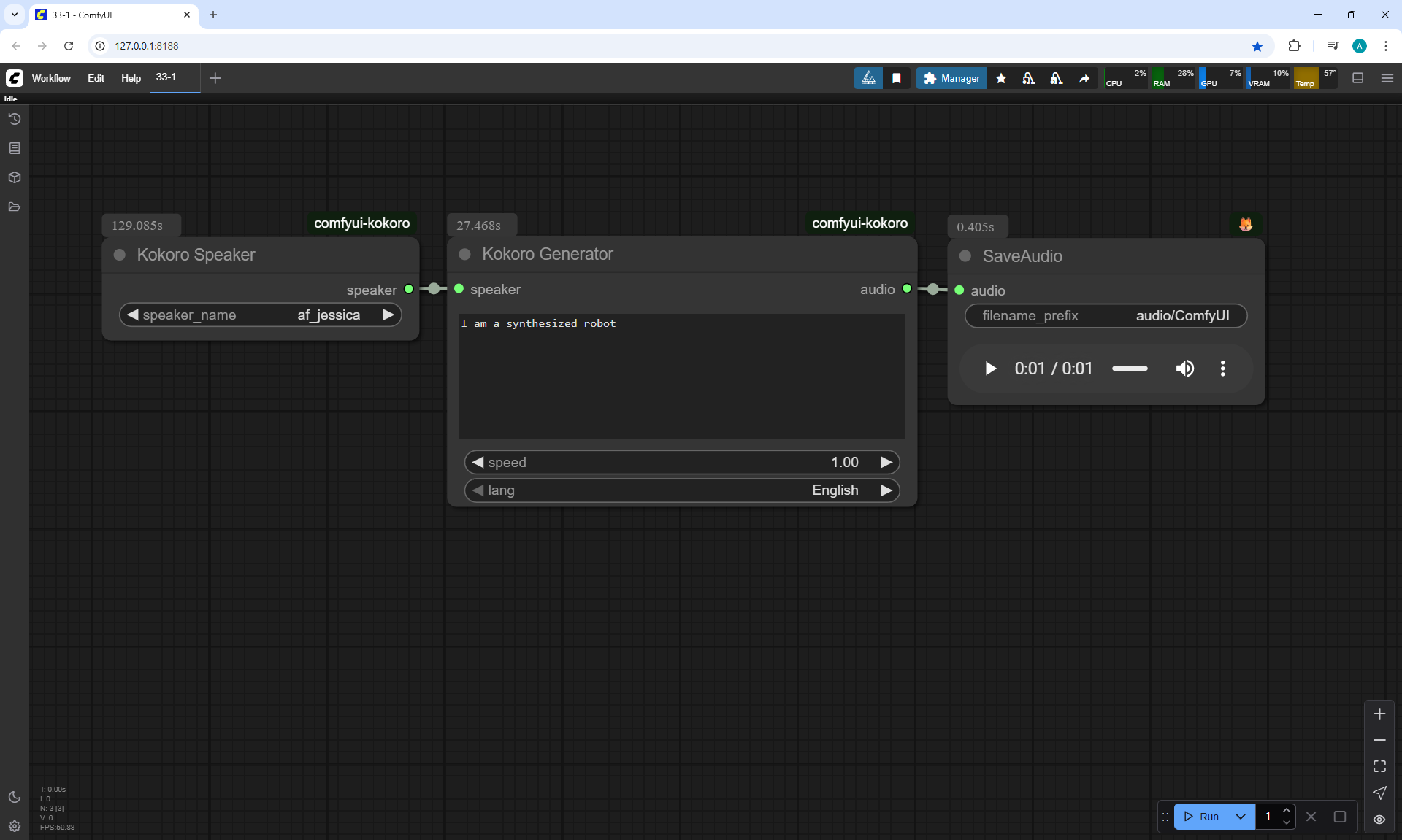Click the share arrow icon in toolbar
The width and height of the screenshot is (1402, 840).
click(1084, 78)
